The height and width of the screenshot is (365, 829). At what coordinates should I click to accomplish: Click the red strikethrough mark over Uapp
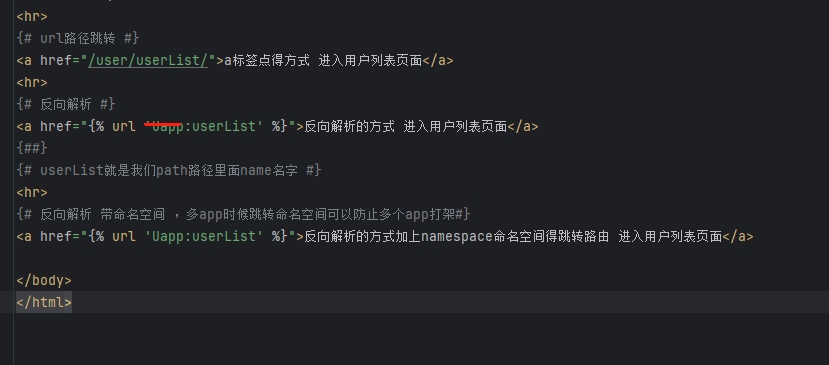pos(163,125)
